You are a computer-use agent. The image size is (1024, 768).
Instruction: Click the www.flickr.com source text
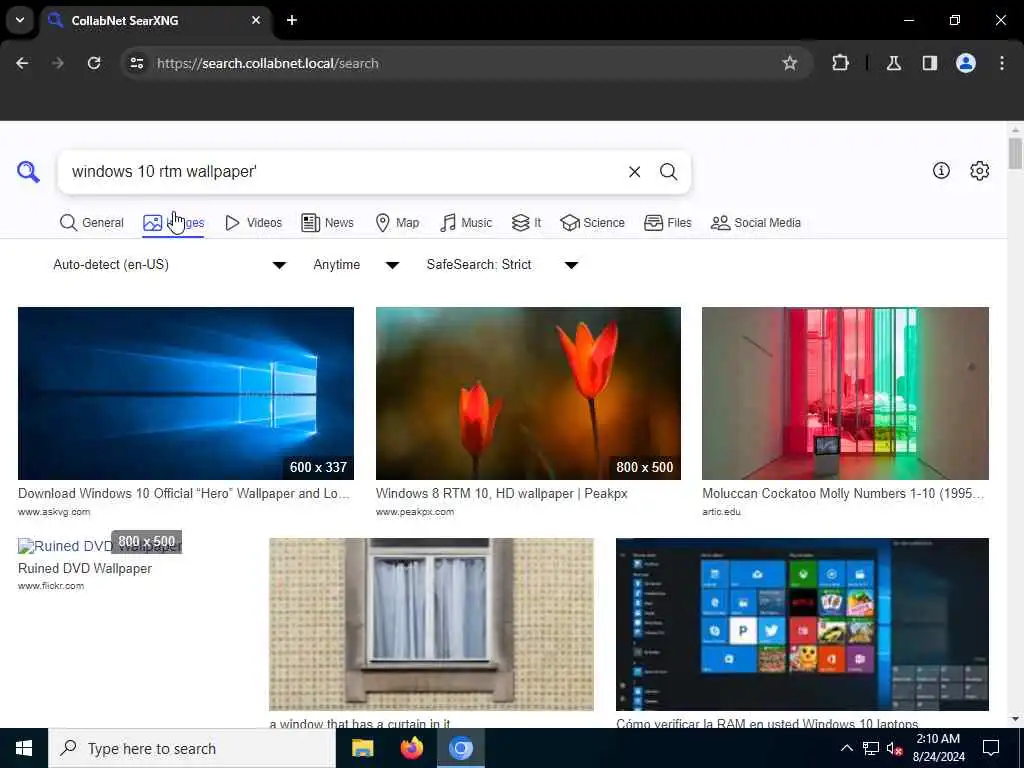pyautogui.click(x=51, y=586)
